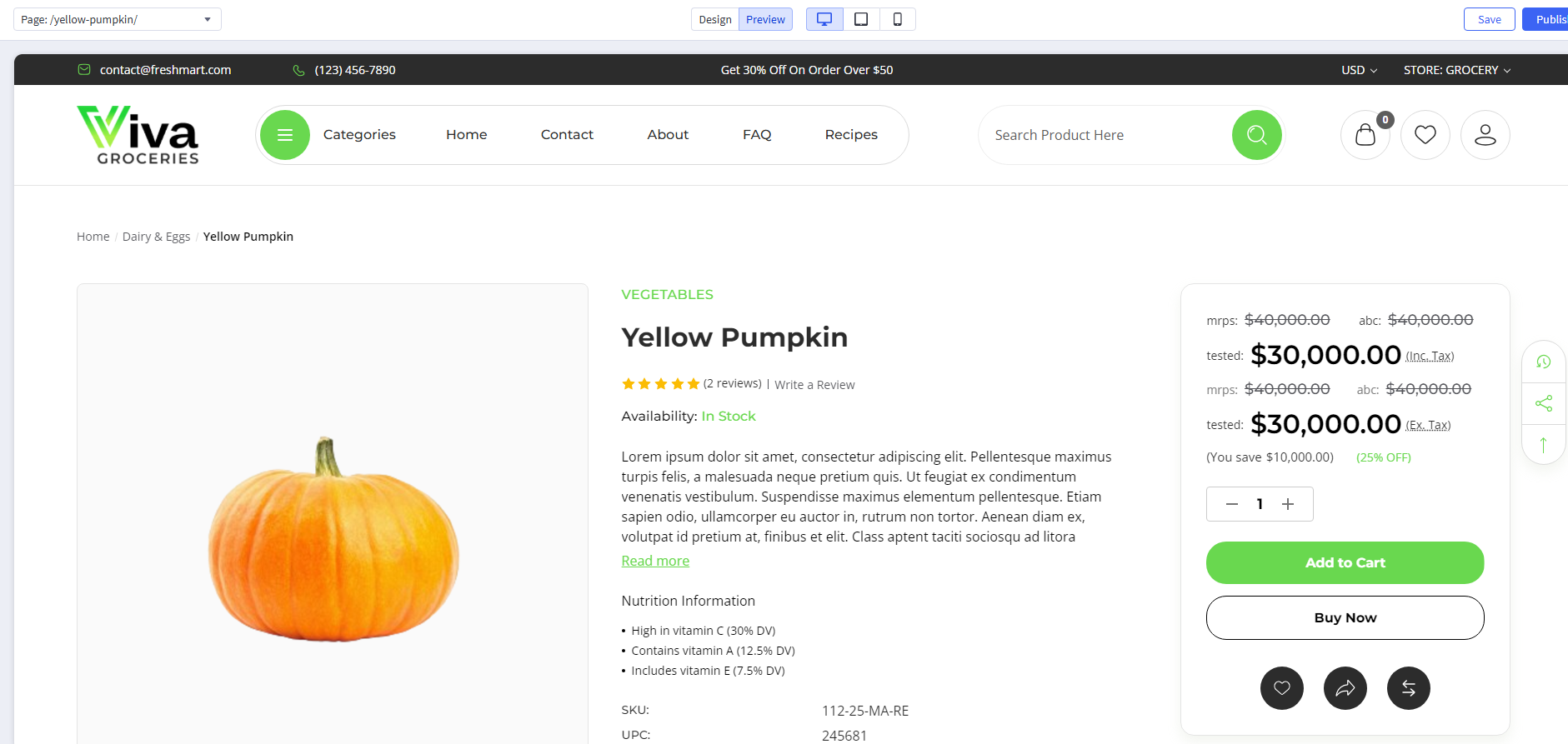Screen dimensions: 1568x744
Task: Switch to Design mode
Action: pos(715,19)
